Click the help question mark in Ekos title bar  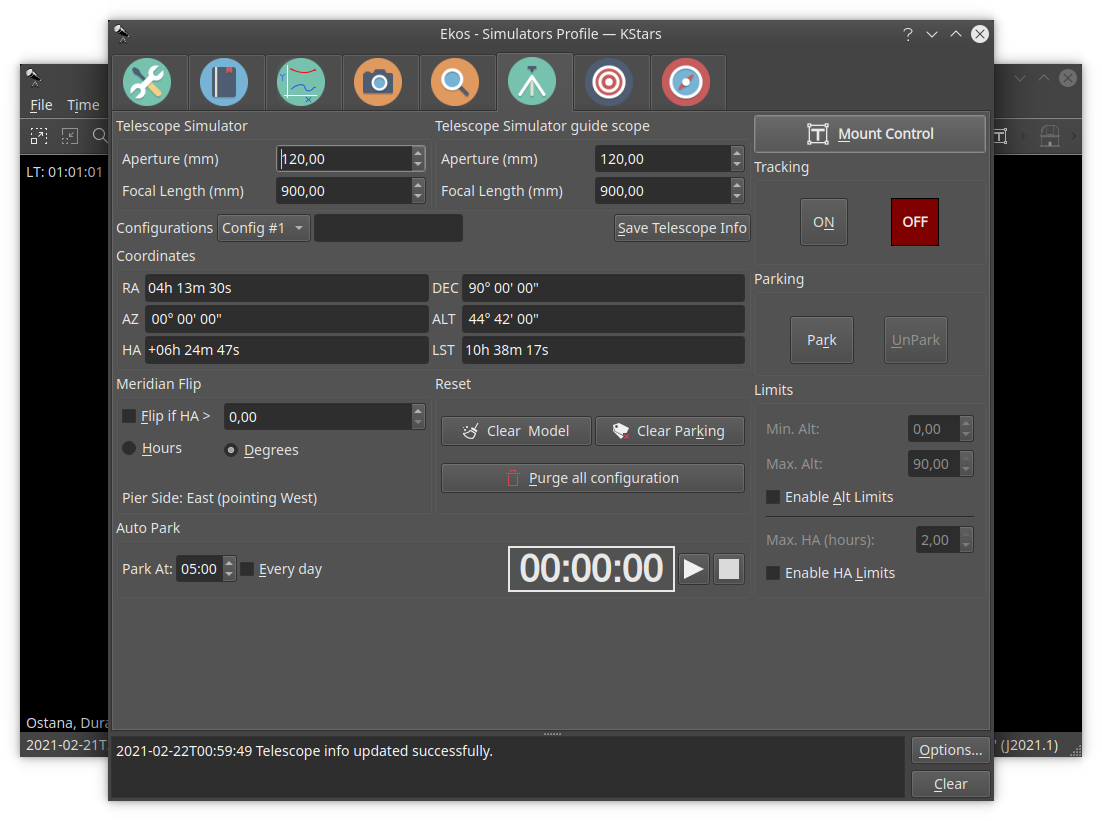tap(908, 34)
